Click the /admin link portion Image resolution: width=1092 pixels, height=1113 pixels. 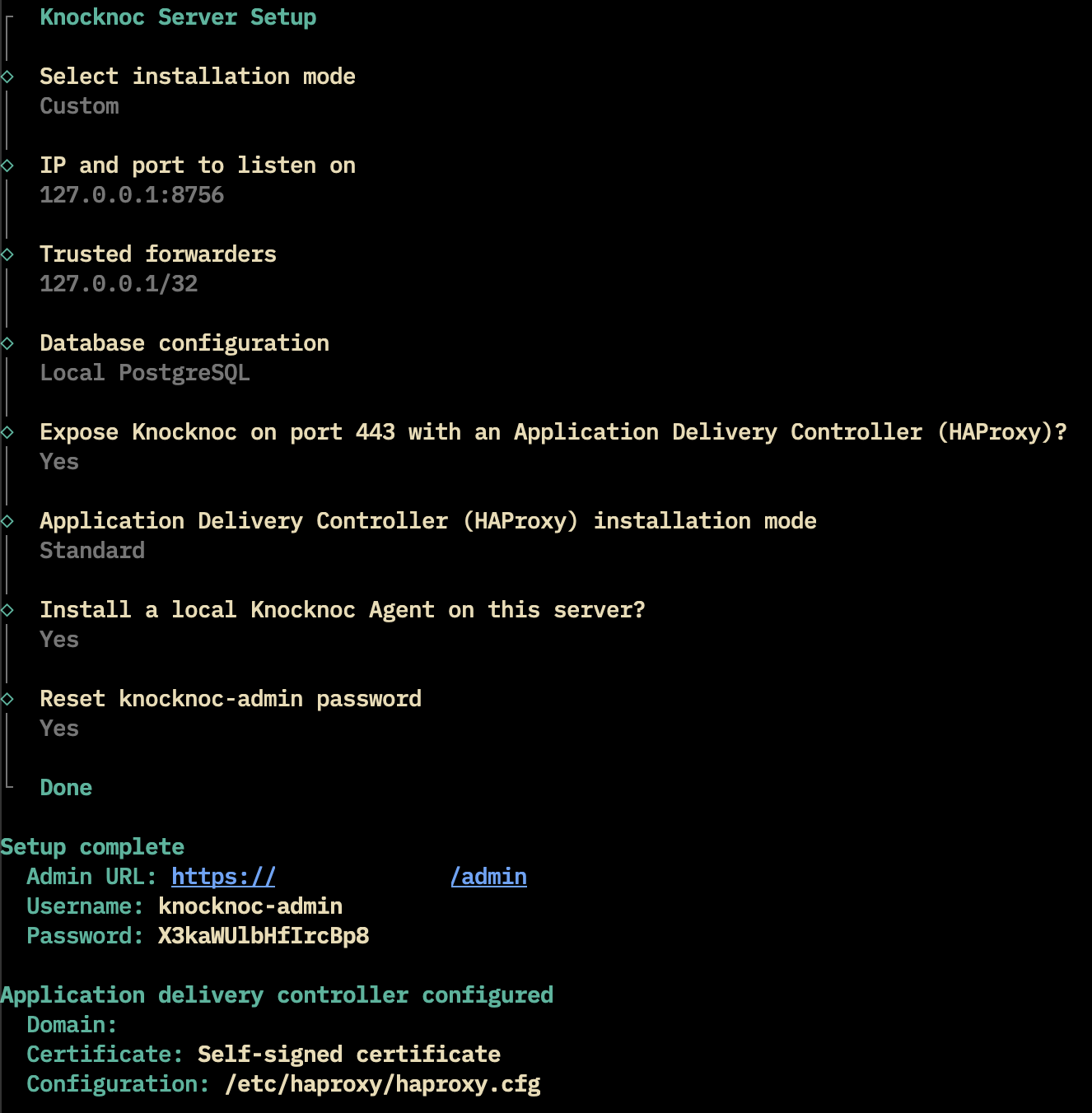(488, 877)
